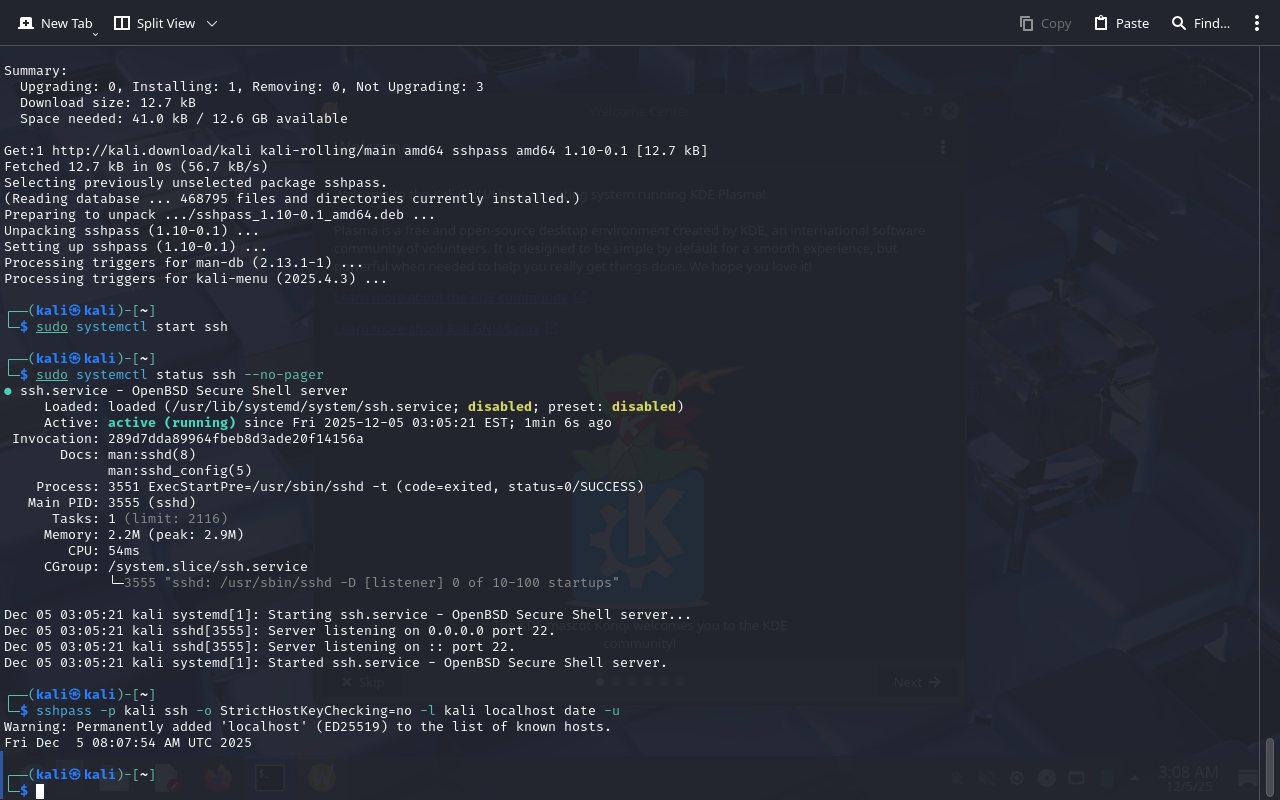Click the Copy icon in toolbar
The image size is (1280, 800).
click(x=1027, y=23)
